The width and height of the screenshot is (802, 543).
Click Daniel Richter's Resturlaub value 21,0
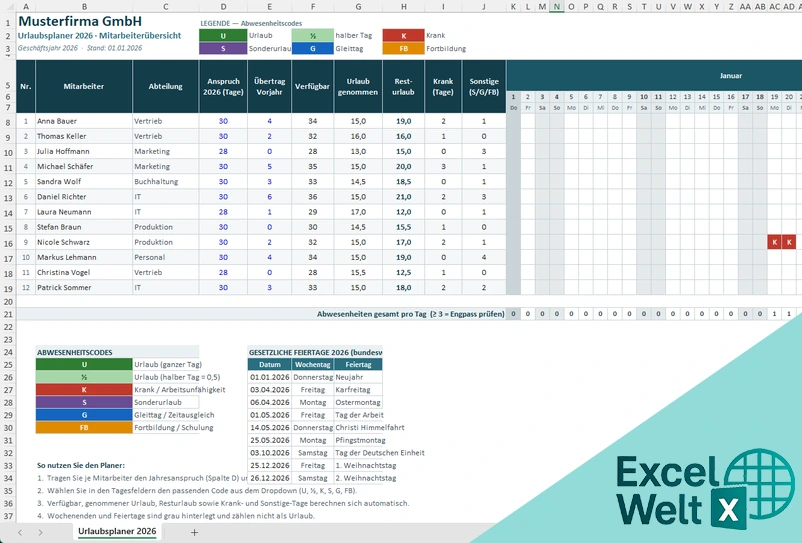[404, 197]
